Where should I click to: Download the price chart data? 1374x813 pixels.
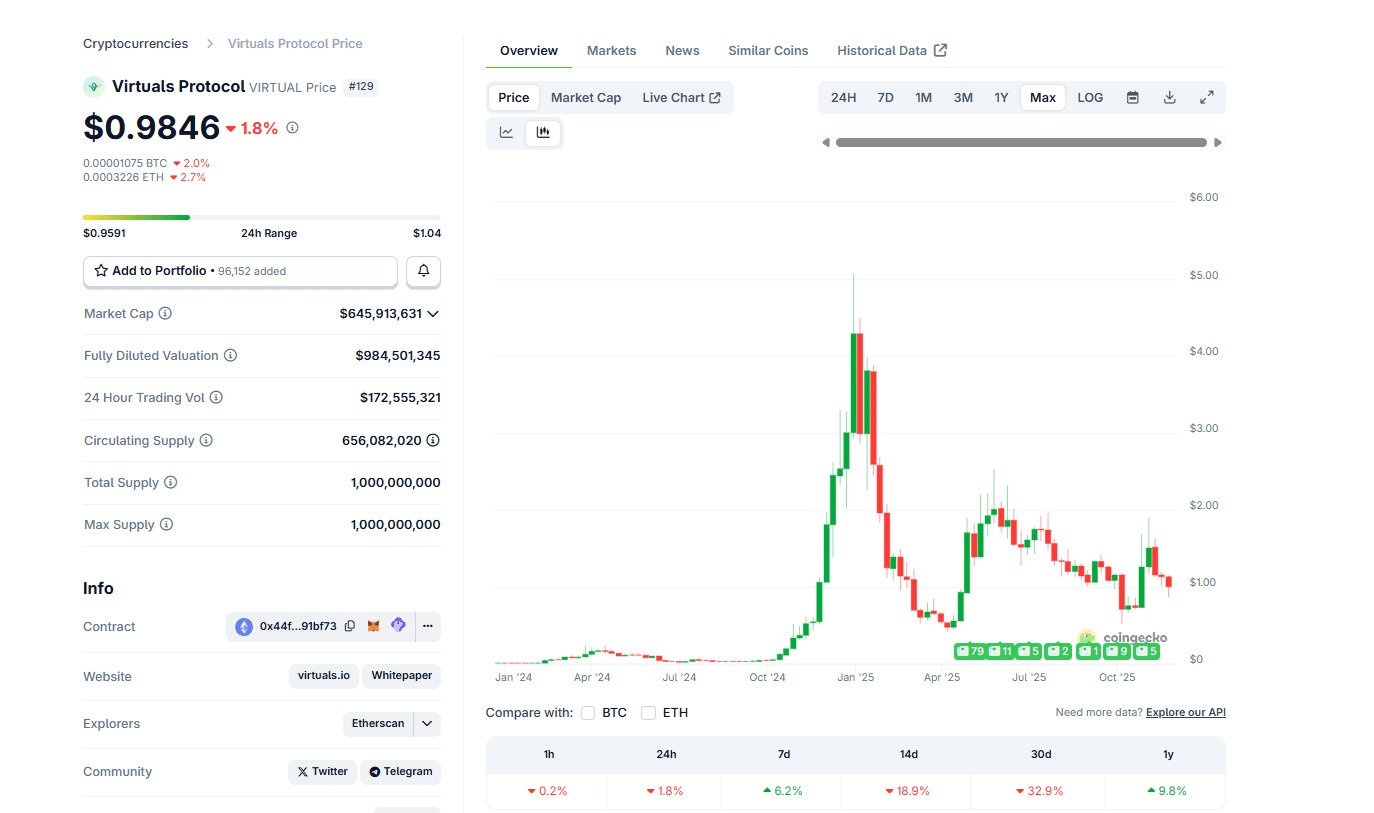(x=1169, y=97)
